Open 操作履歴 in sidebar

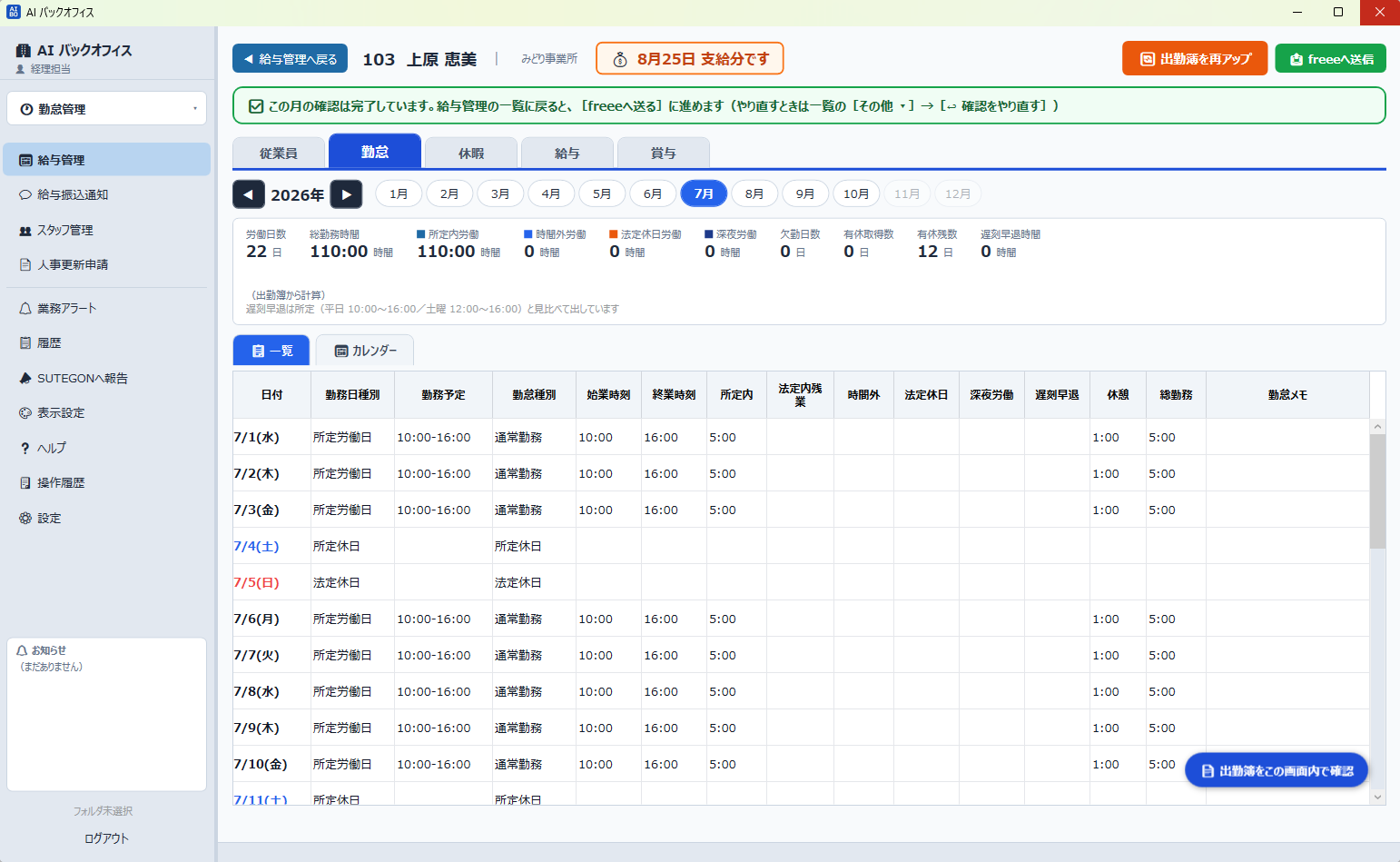click(x=107, y=482)
